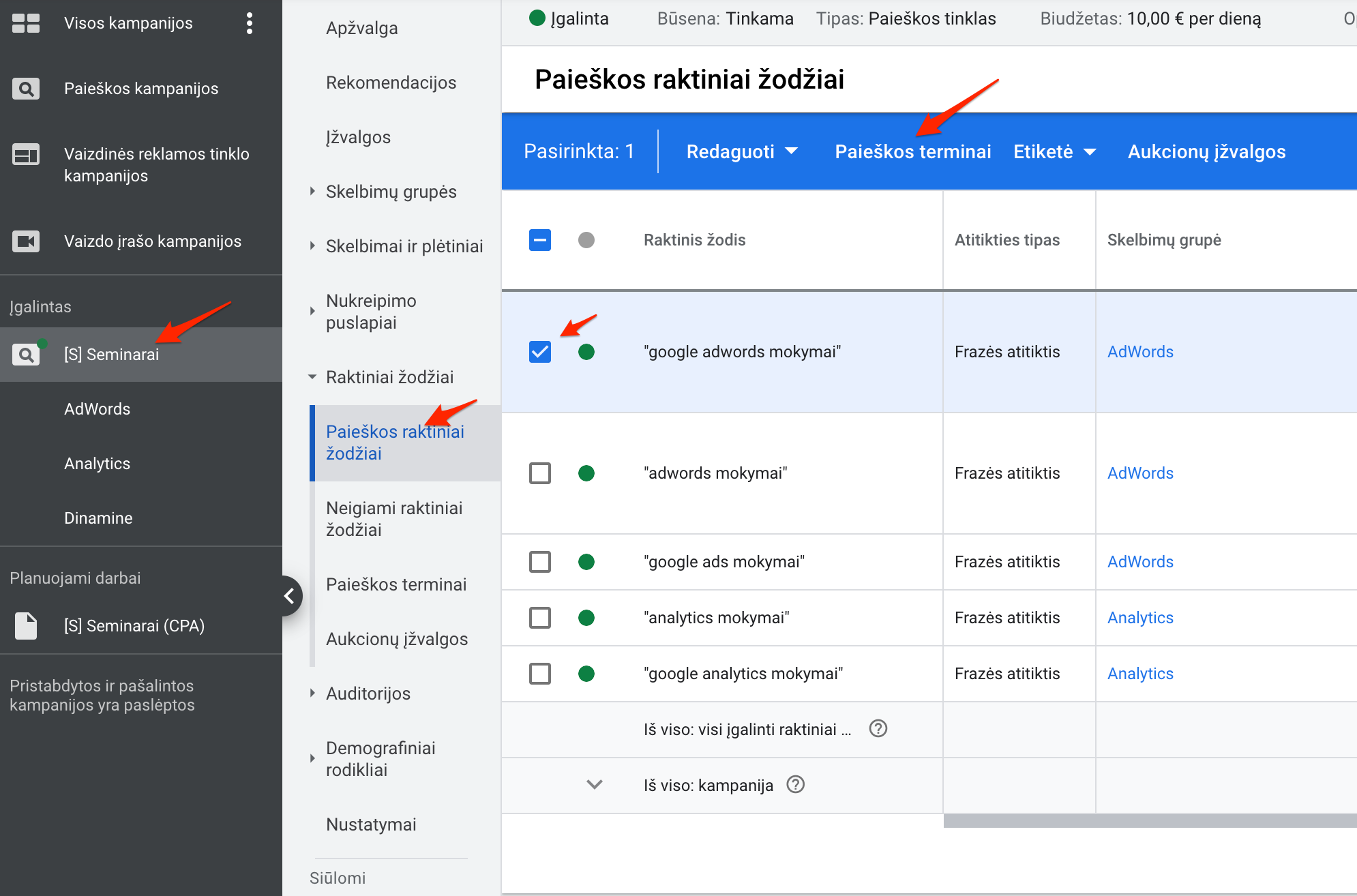Screen dimensions: 1357x896
Task: Click the horizontal scrollbar under the table
Action: (x=1149, y=821)
